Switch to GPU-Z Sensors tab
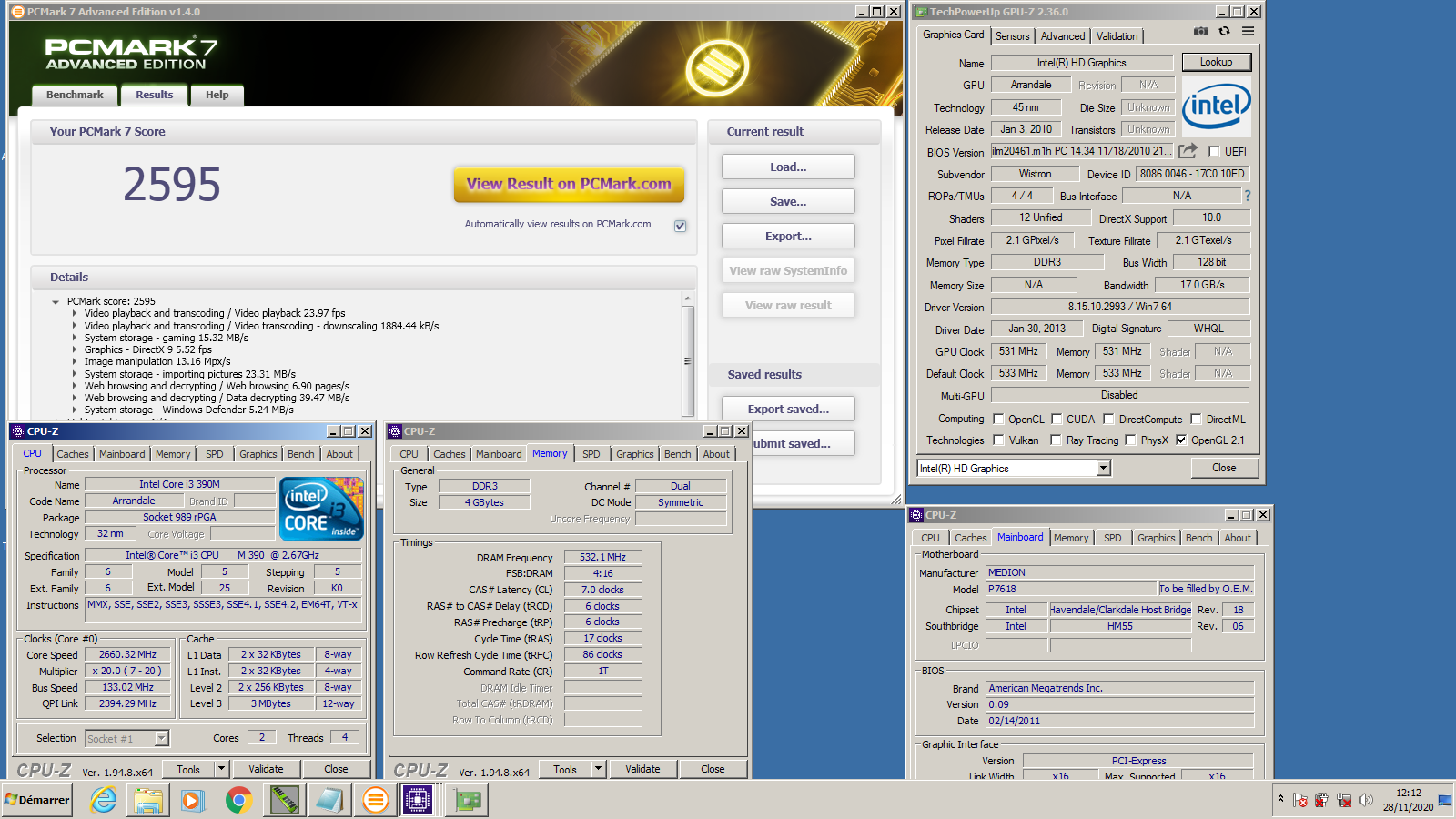Image resolution: width=1456 pixels, height=819 pixels. coord(1012,35)
